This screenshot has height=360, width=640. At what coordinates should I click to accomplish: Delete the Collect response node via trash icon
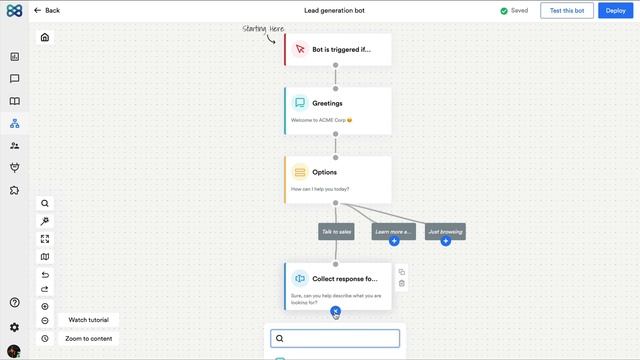[402, 283]
